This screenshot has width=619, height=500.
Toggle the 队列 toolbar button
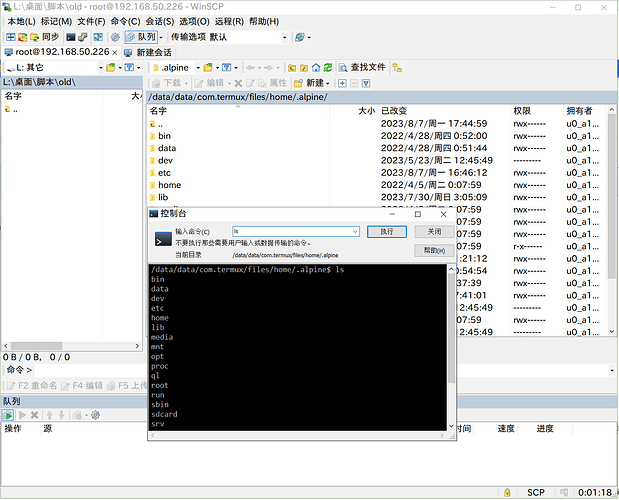(x=140, y=37)
